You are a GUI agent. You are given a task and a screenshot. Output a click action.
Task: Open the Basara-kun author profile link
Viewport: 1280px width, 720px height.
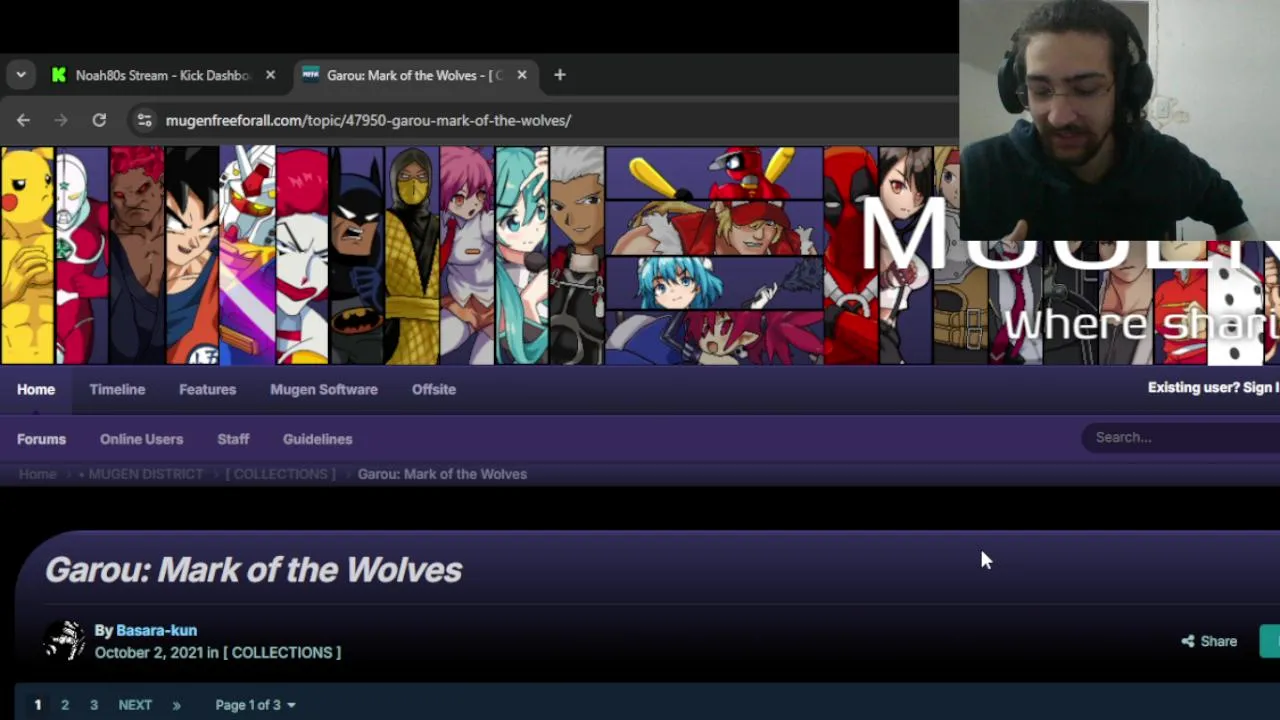pyautogui.click(x=156, y=630)
